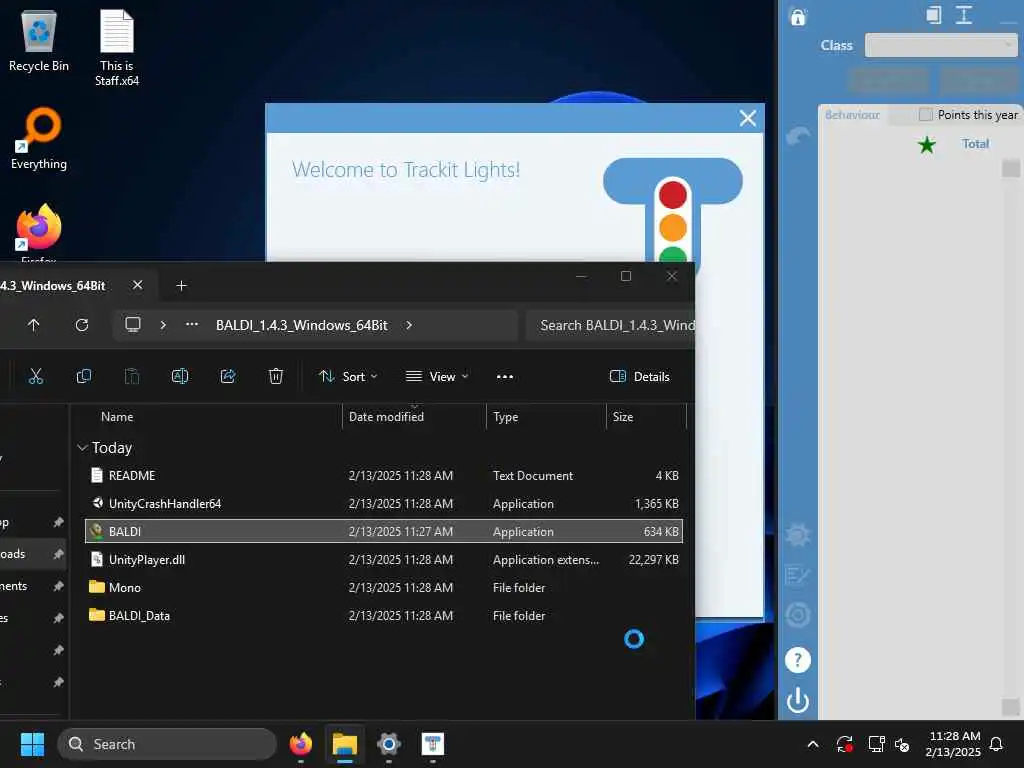Select the README text document
Image resolution: width=1024 pixels, height=768 pixels.
tap(384, 475)
